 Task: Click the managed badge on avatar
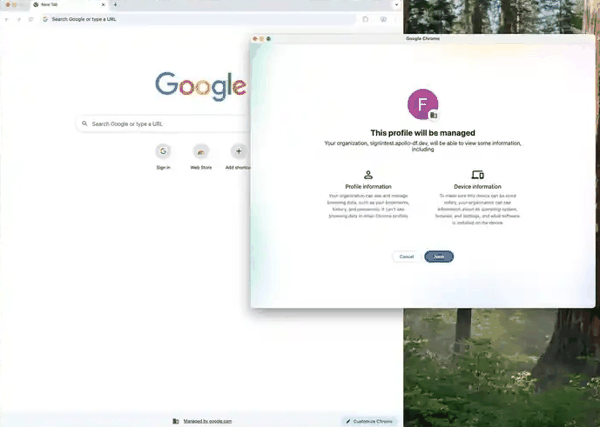[x=434, y=115]
